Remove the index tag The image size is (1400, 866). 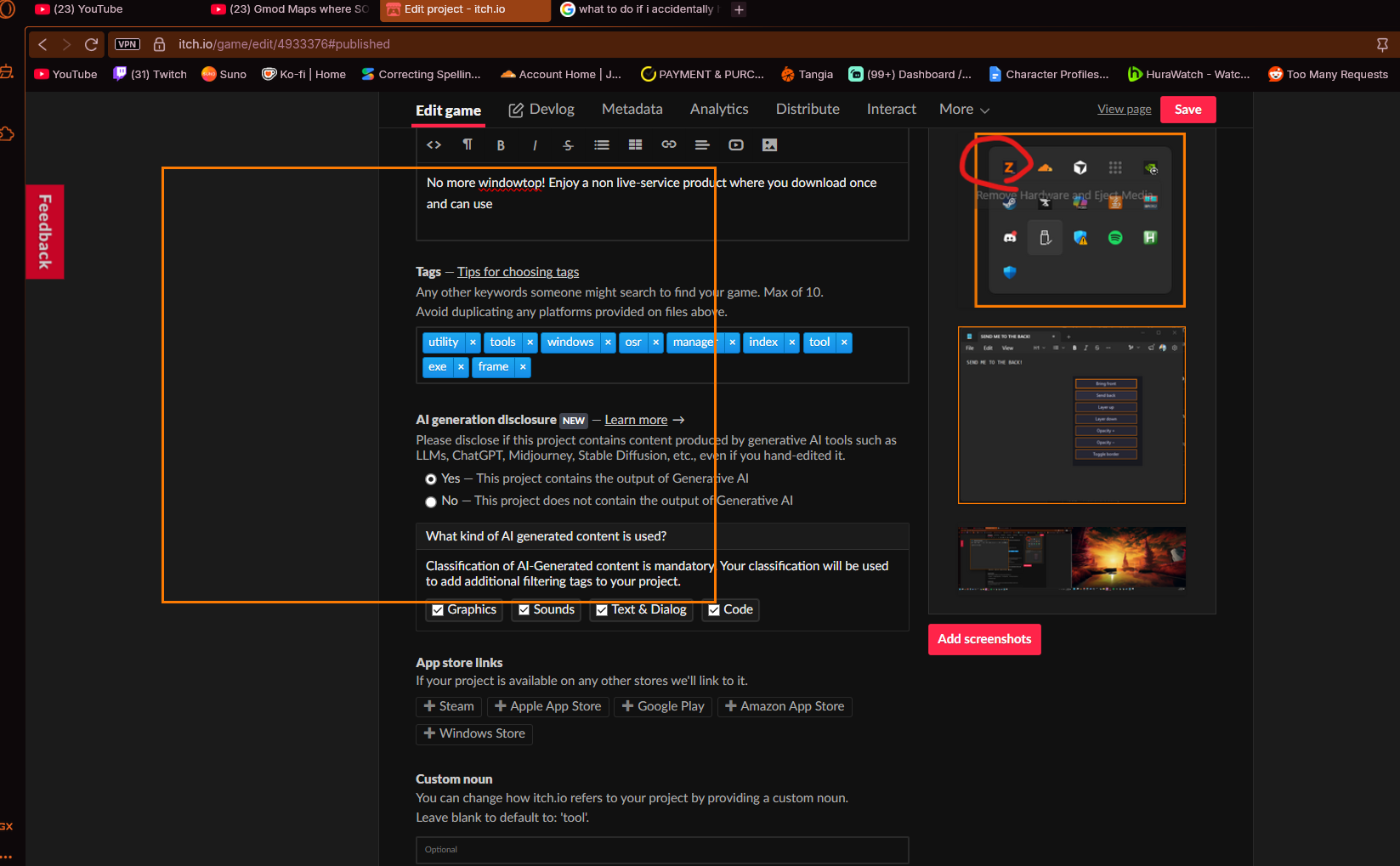[792, 342]
